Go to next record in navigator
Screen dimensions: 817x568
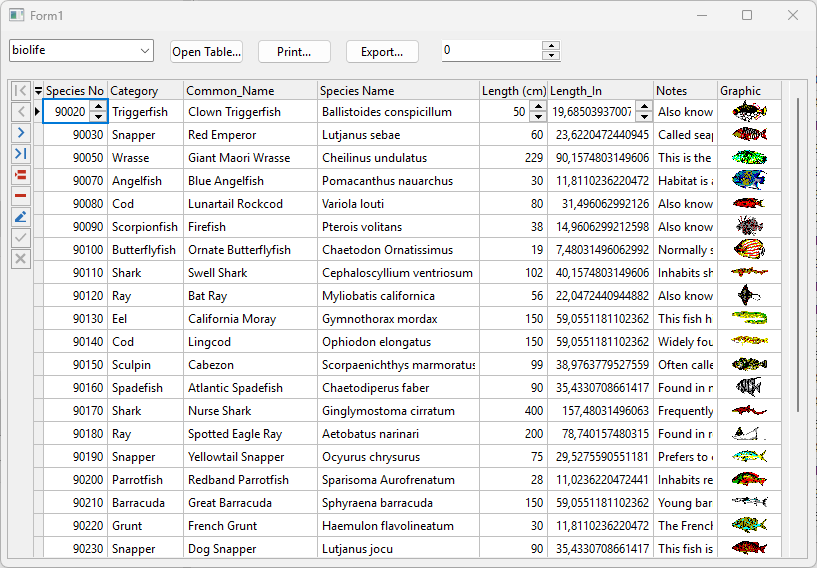pos(21,132)
